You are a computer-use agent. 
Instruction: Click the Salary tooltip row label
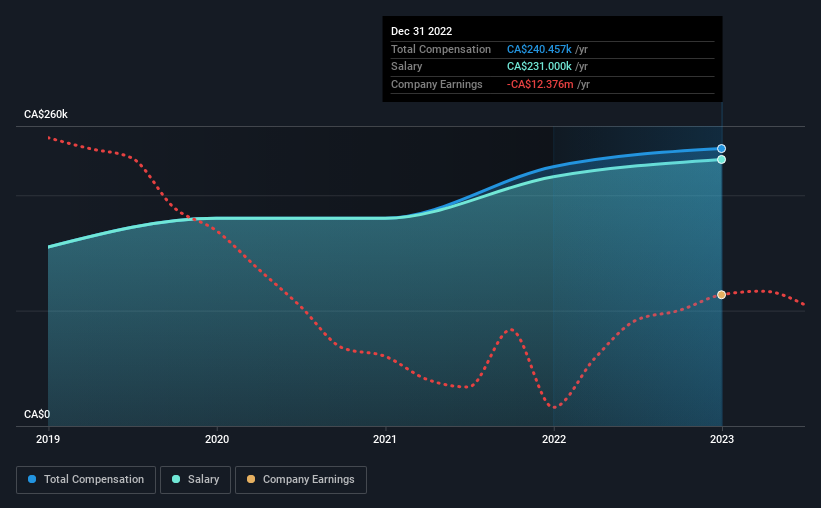point(406,67)
